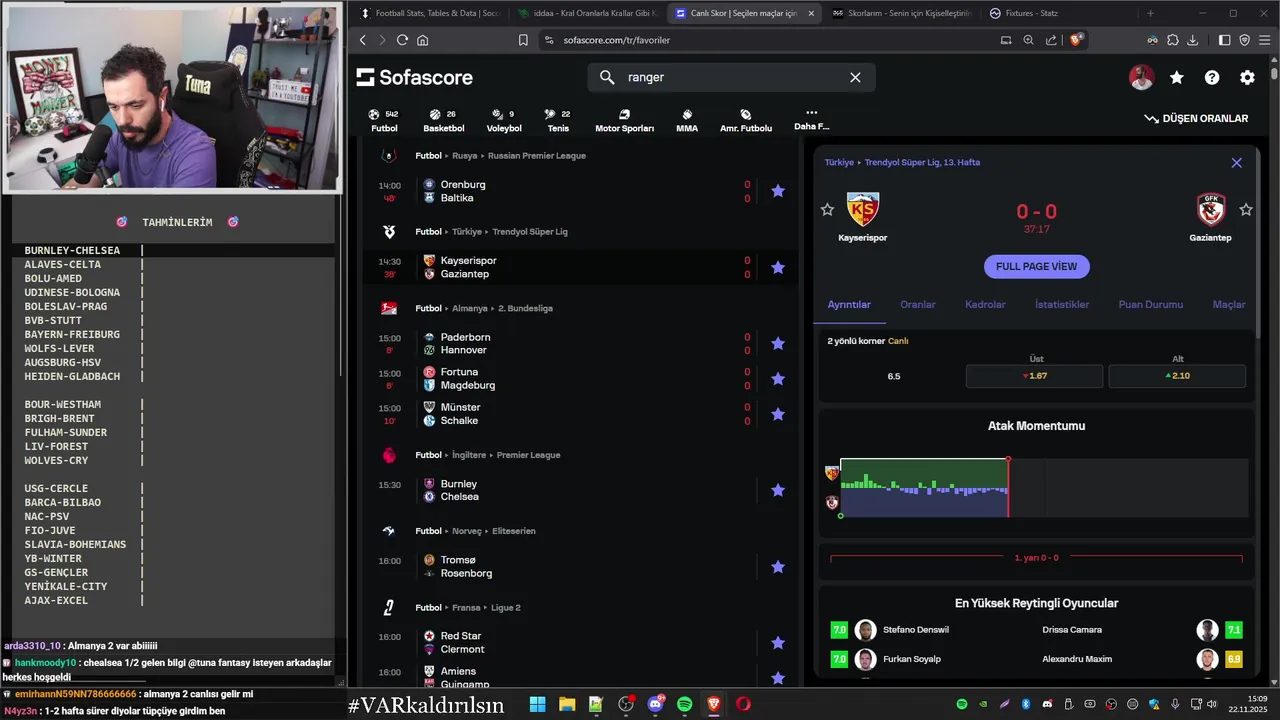Viewport: 1280px width, 720px height.
Task: Toggle favorite star for Amiens-Guingamp
Action: click(778, 677)
